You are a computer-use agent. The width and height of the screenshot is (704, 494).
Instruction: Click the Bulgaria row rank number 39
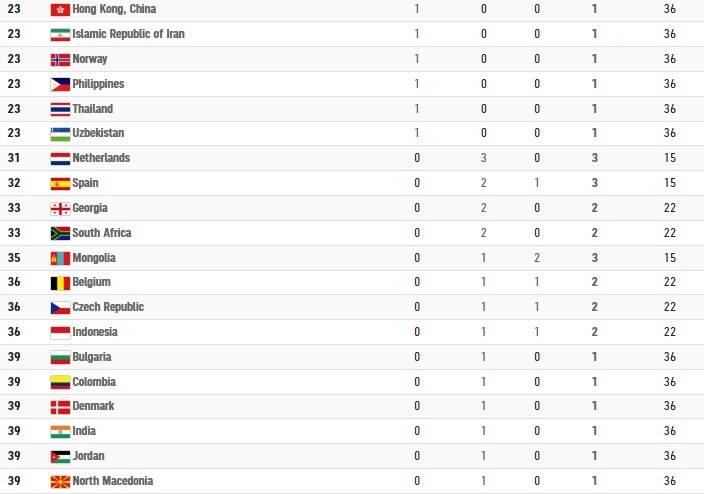(x=14, y=357)
